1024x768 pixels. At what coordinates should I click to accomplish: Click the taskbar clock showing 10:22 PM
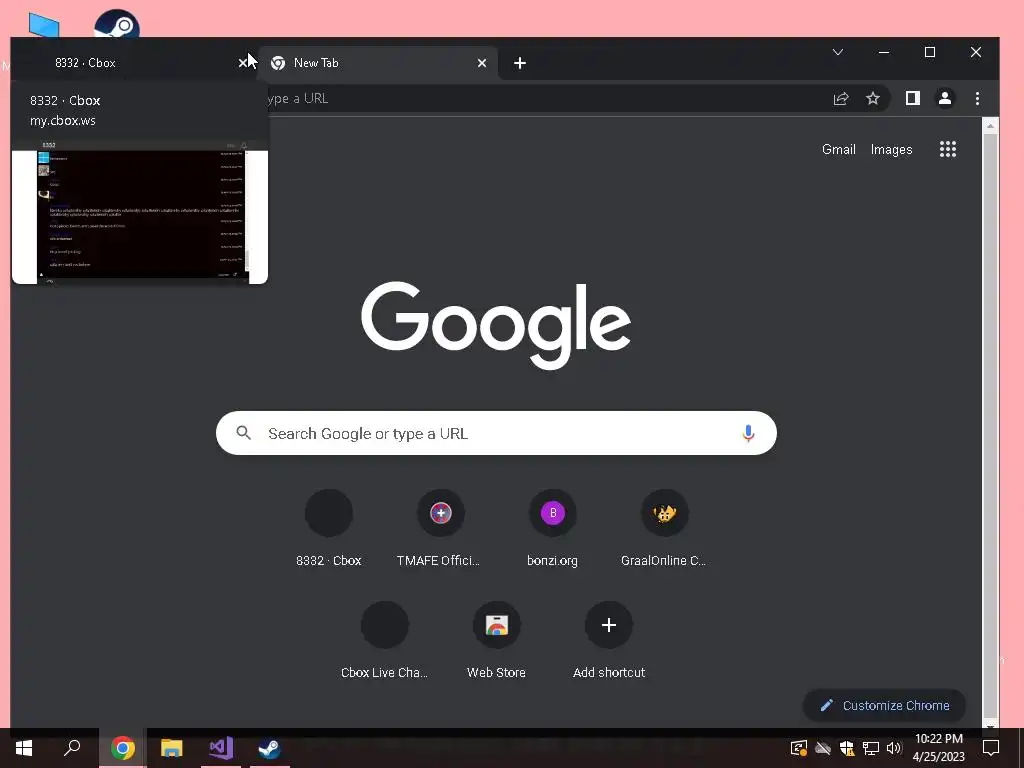938,748
